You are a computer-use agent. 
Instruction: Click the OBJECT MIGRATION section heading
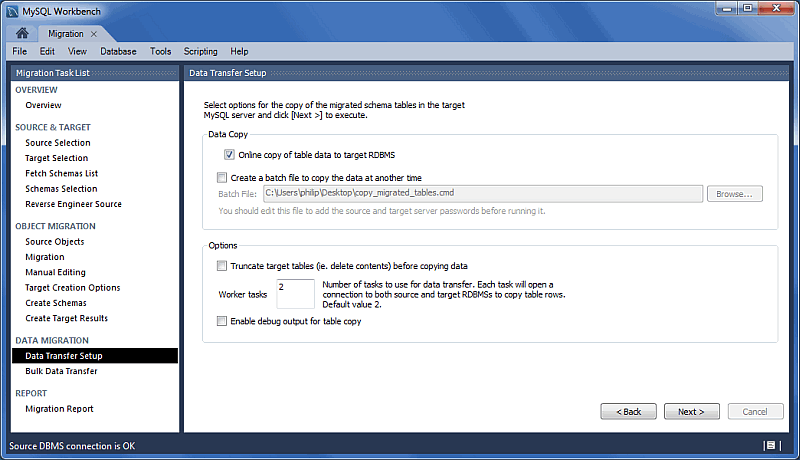point(55,226)
